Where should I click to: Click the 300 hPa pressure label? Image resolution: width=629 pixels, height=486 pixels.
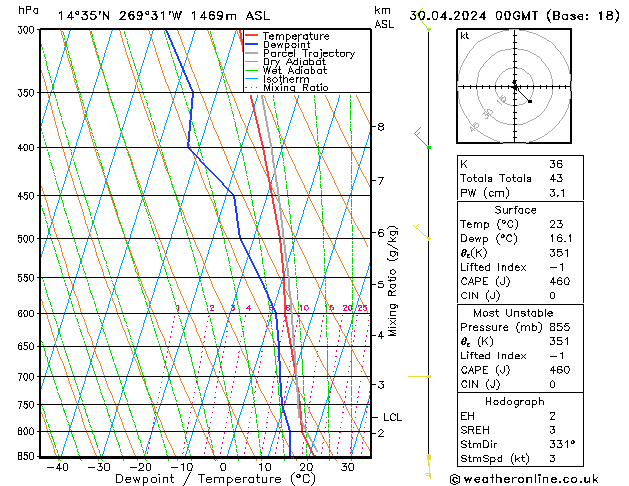(x=28, y=30)
